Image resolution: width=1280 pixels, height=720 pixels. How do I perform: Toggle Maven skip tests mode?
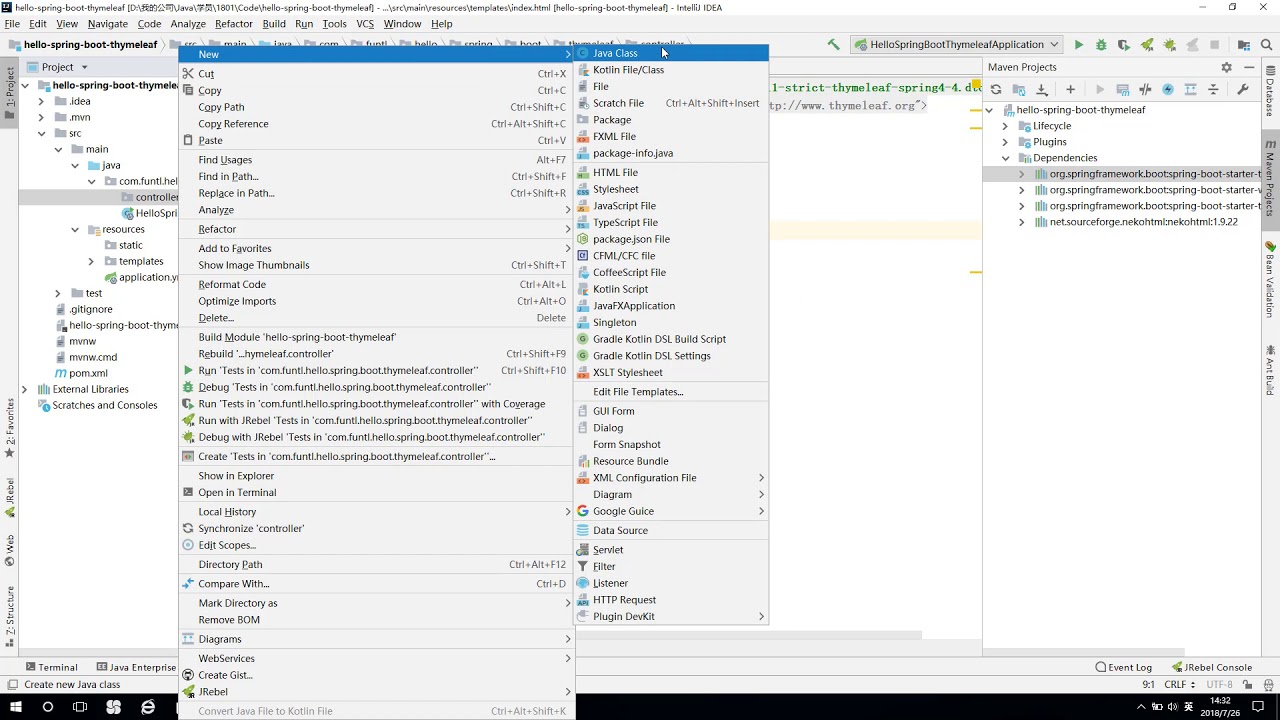click(x=1167, y=89)
